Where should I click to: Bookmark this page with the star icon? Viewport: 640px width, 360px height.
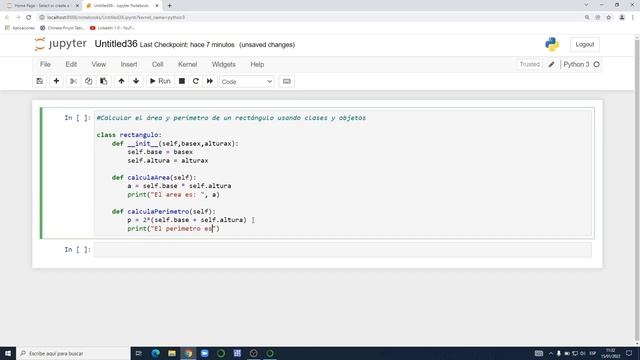click(x=609, y=18)
